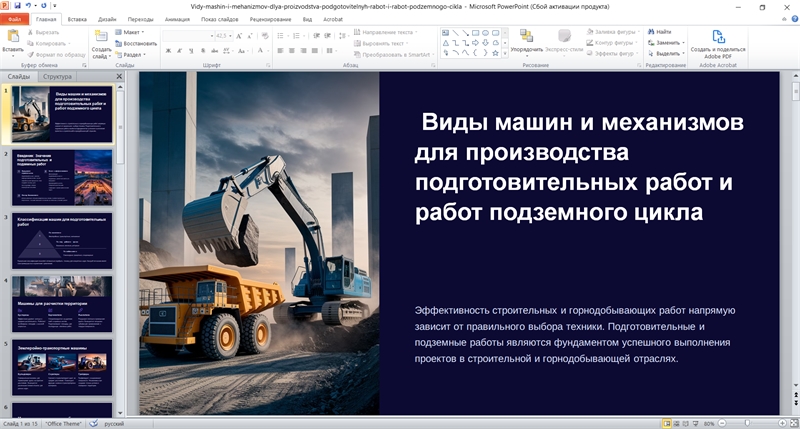Viewport: 800px width, 429px height.
Task: Insert a text box from the shapes gallery
Action: click(x=445, y=33)
